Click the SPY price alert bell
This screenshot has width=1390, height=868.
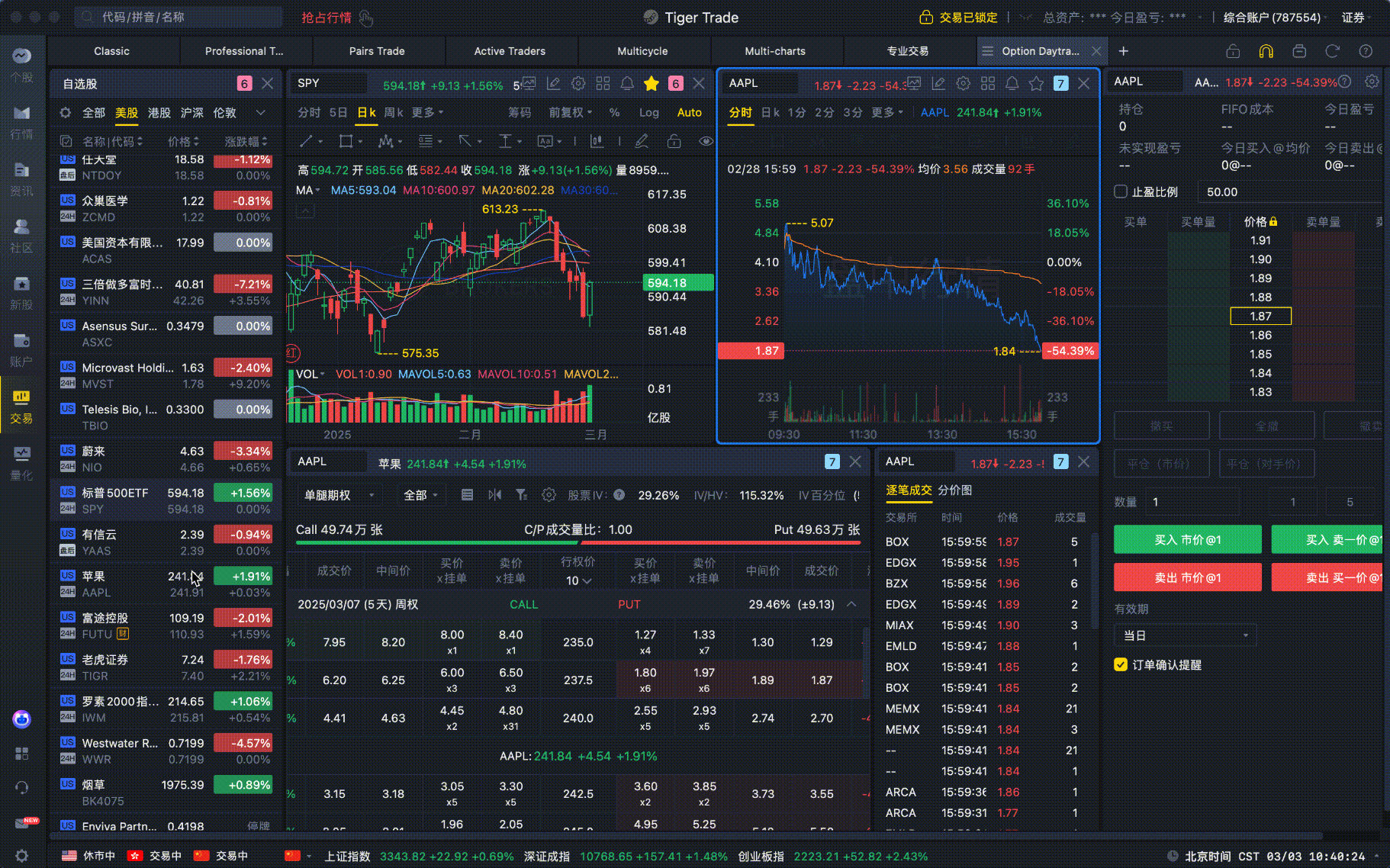click(627, 83)
